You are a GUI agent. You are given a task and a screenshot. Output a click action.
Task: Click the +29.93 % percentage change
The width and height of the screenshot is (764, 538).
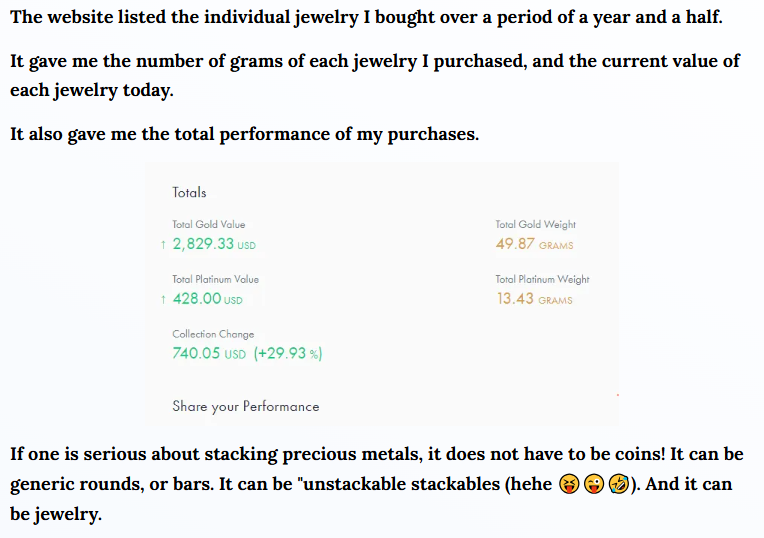click(288, 353)
